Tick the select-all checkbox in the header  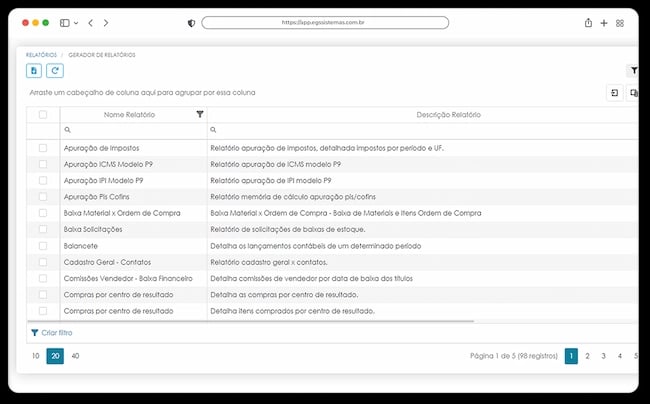[x=43, y=115]
